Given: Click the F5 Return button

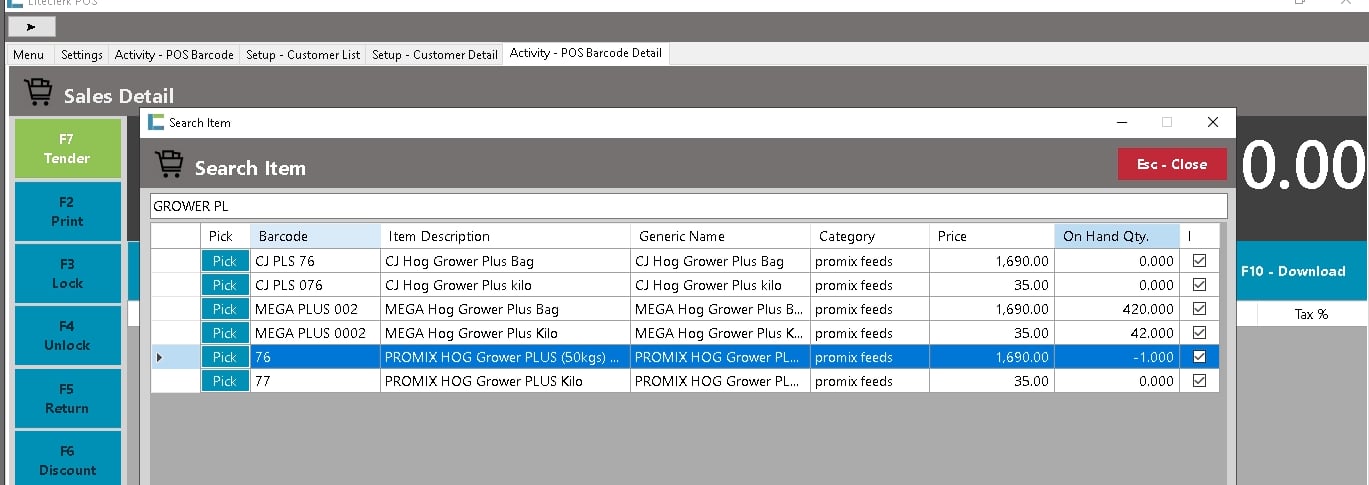Looking at the screenshot, I should [67, 398].
